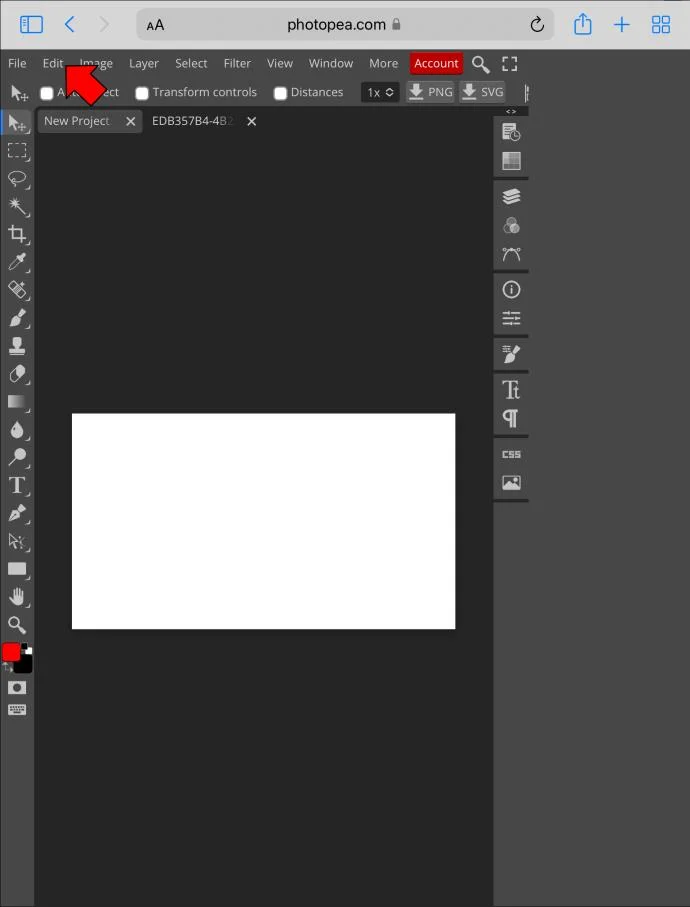The width and height of the screenshot is (690, 907).
Task: Open the Safari AA page settings menu
Action: (155, 25)
